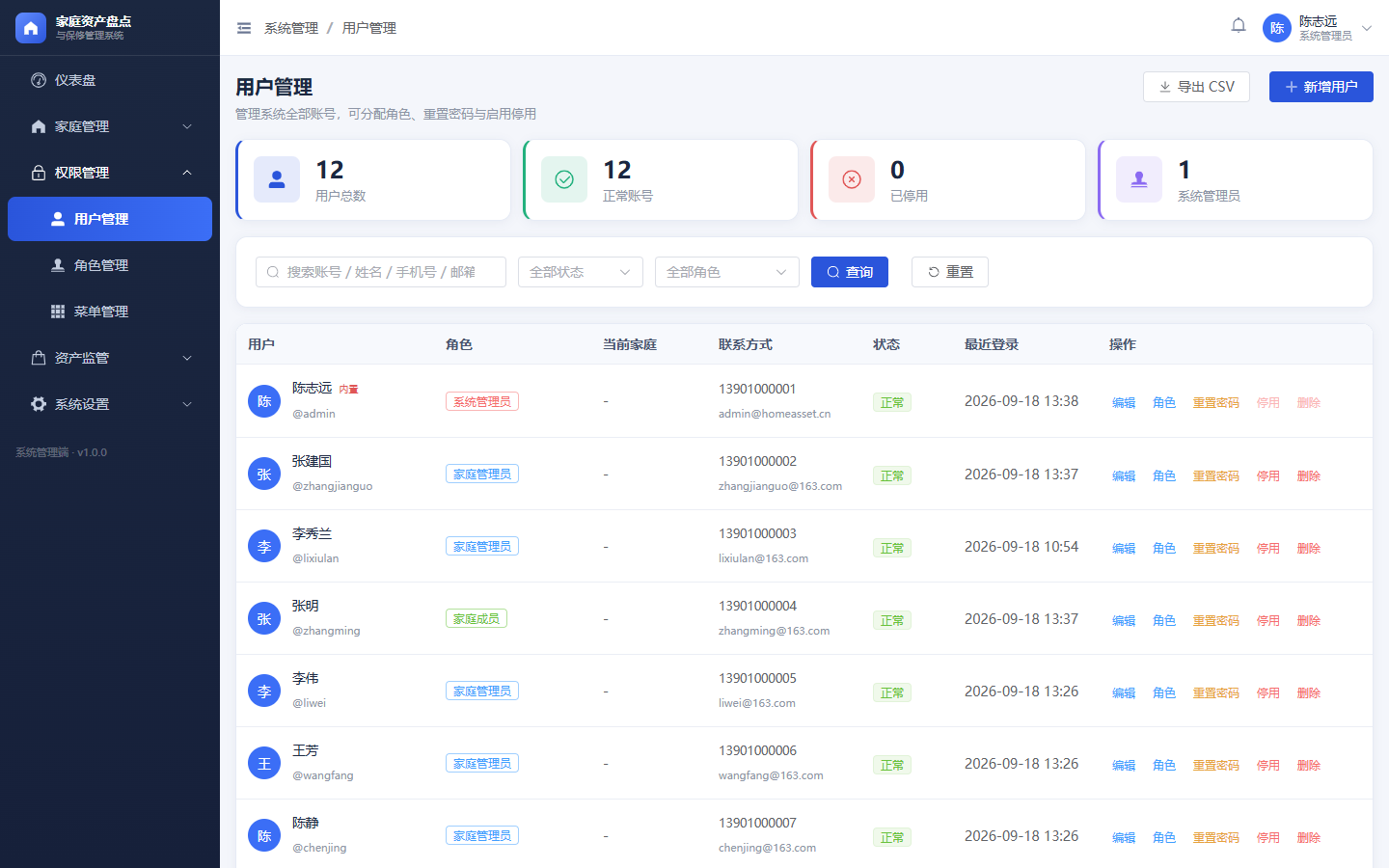Click 停用 link for 张建国

click(x=1268, y=475)
